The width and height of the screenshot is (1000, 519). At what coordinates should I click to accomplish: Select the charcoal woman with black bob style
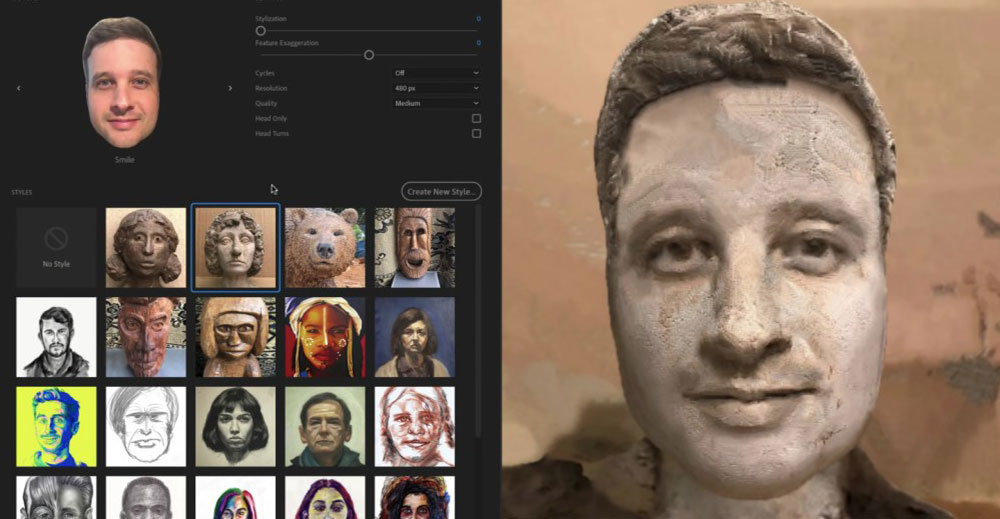235,427
